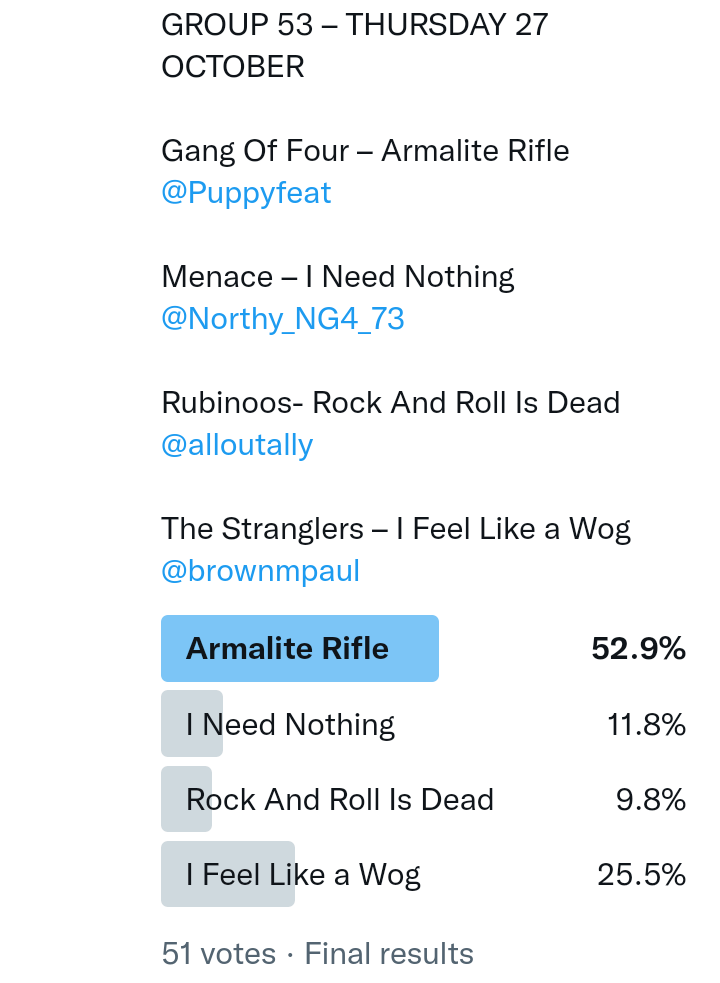Viewport: 720px width, 983px height.
Task: Open the @Puppyfeat profile mention
Action: click(246, 193)
